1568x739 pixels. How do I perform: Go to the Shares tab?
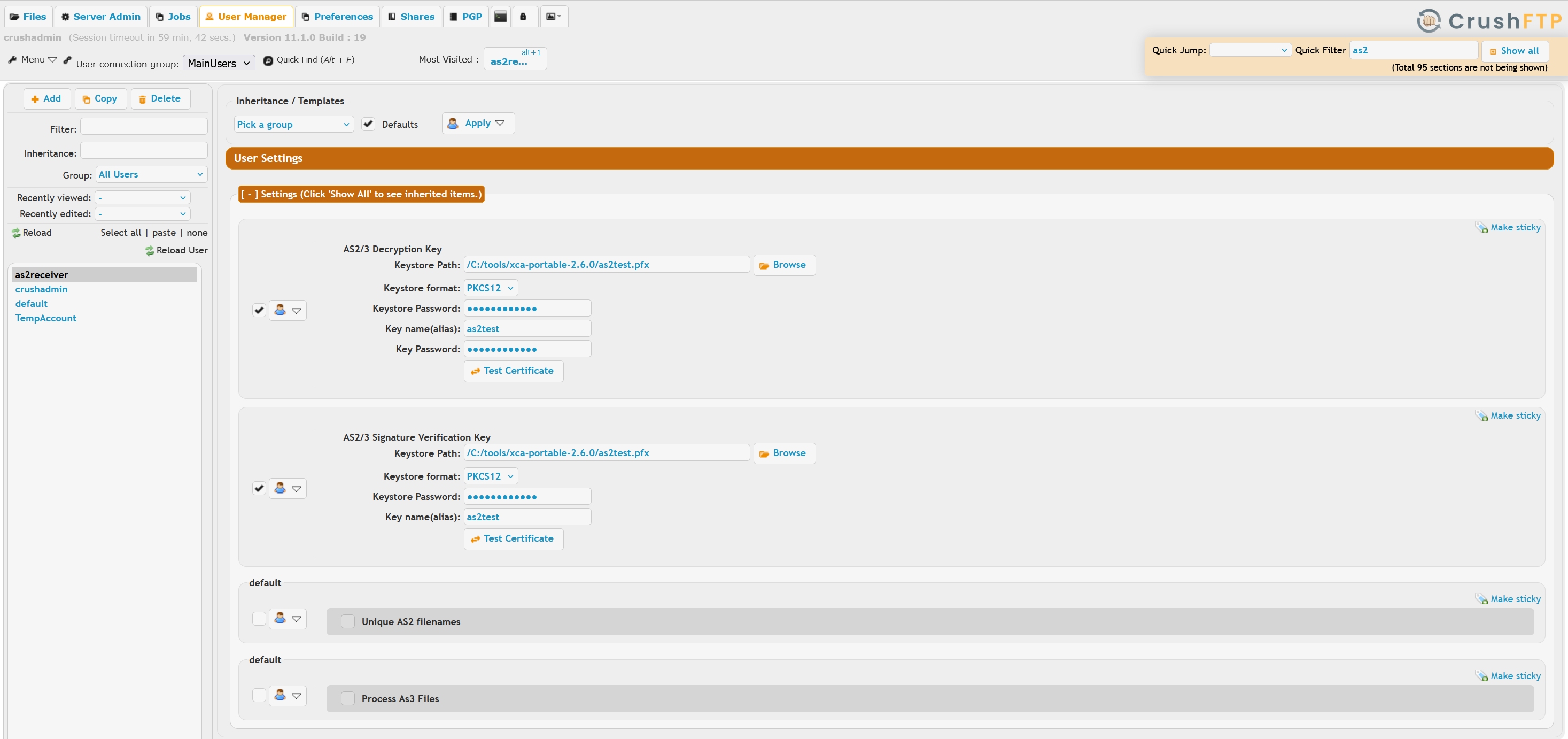(412, 17)
